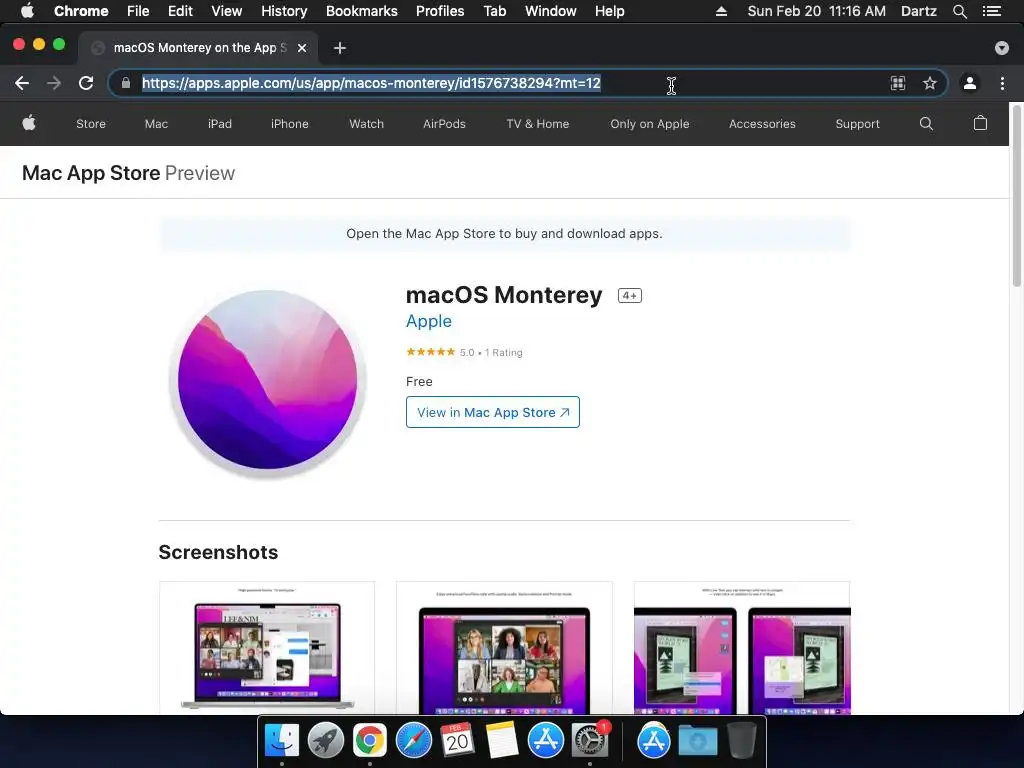Screen dimensions: 1024x768
Task: Open the Chrome menu in the menu bar
Action: pos(81,11)
